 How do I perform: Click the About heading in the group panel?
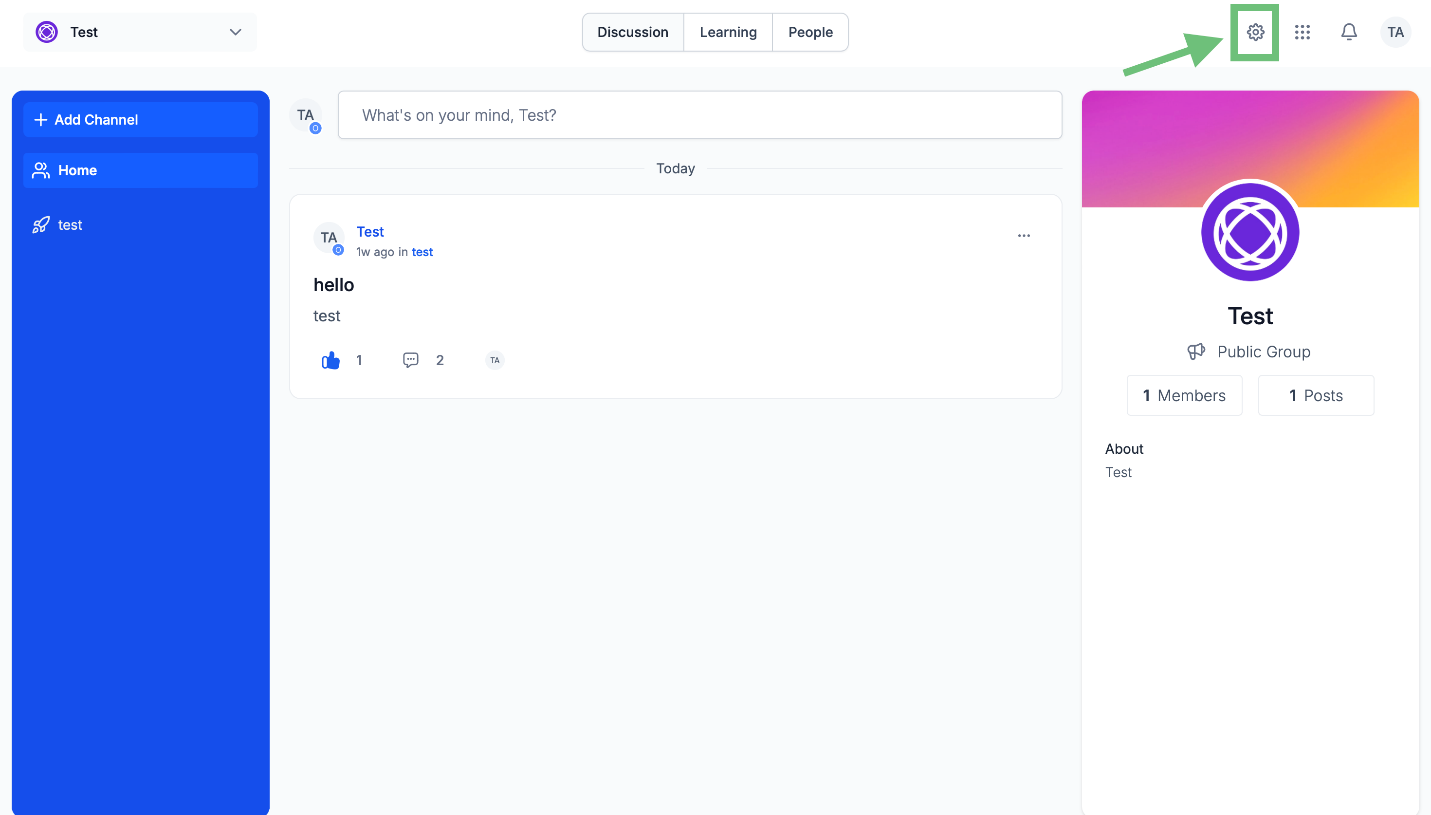pos(1124,449)
